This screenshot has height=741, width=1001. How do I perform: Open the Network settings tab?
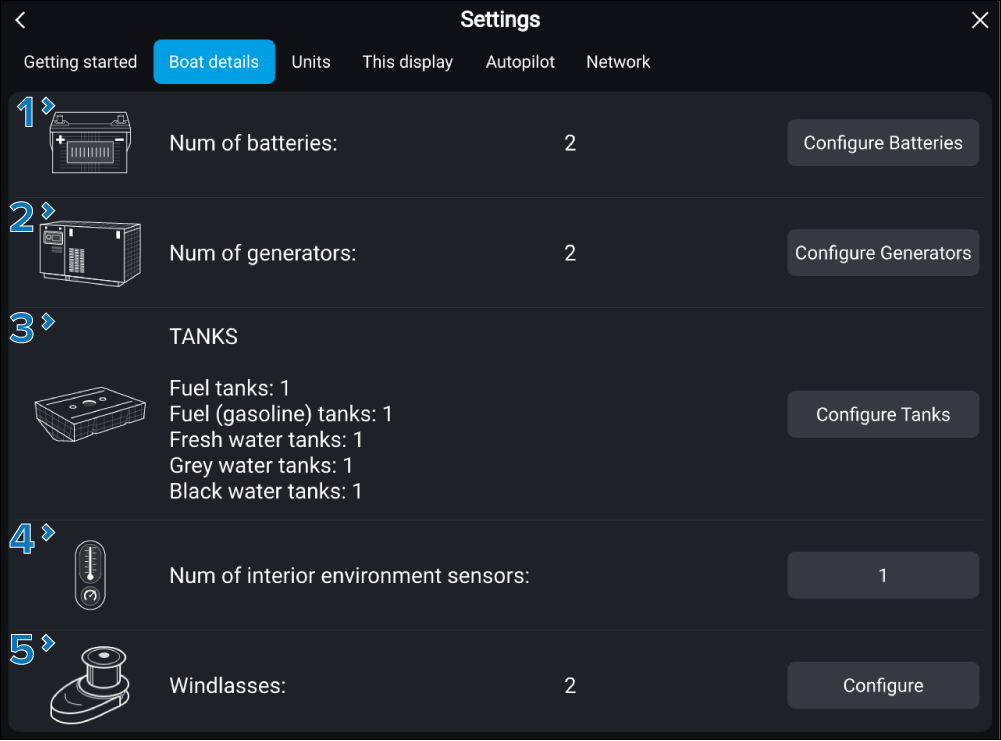tap(618, 62)
